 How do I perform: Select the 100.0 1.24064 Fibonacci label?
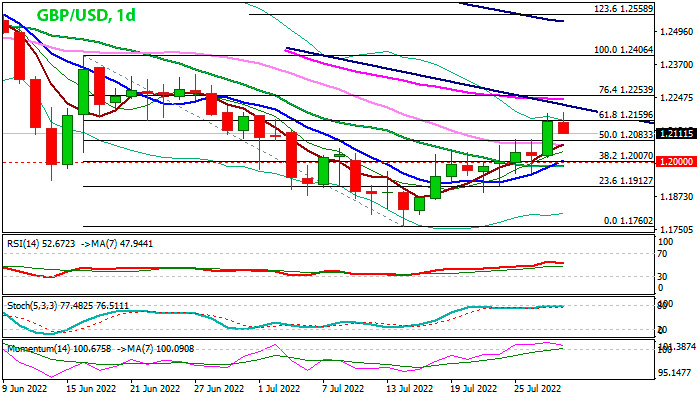pyautogui.click(x=624, y=50)
